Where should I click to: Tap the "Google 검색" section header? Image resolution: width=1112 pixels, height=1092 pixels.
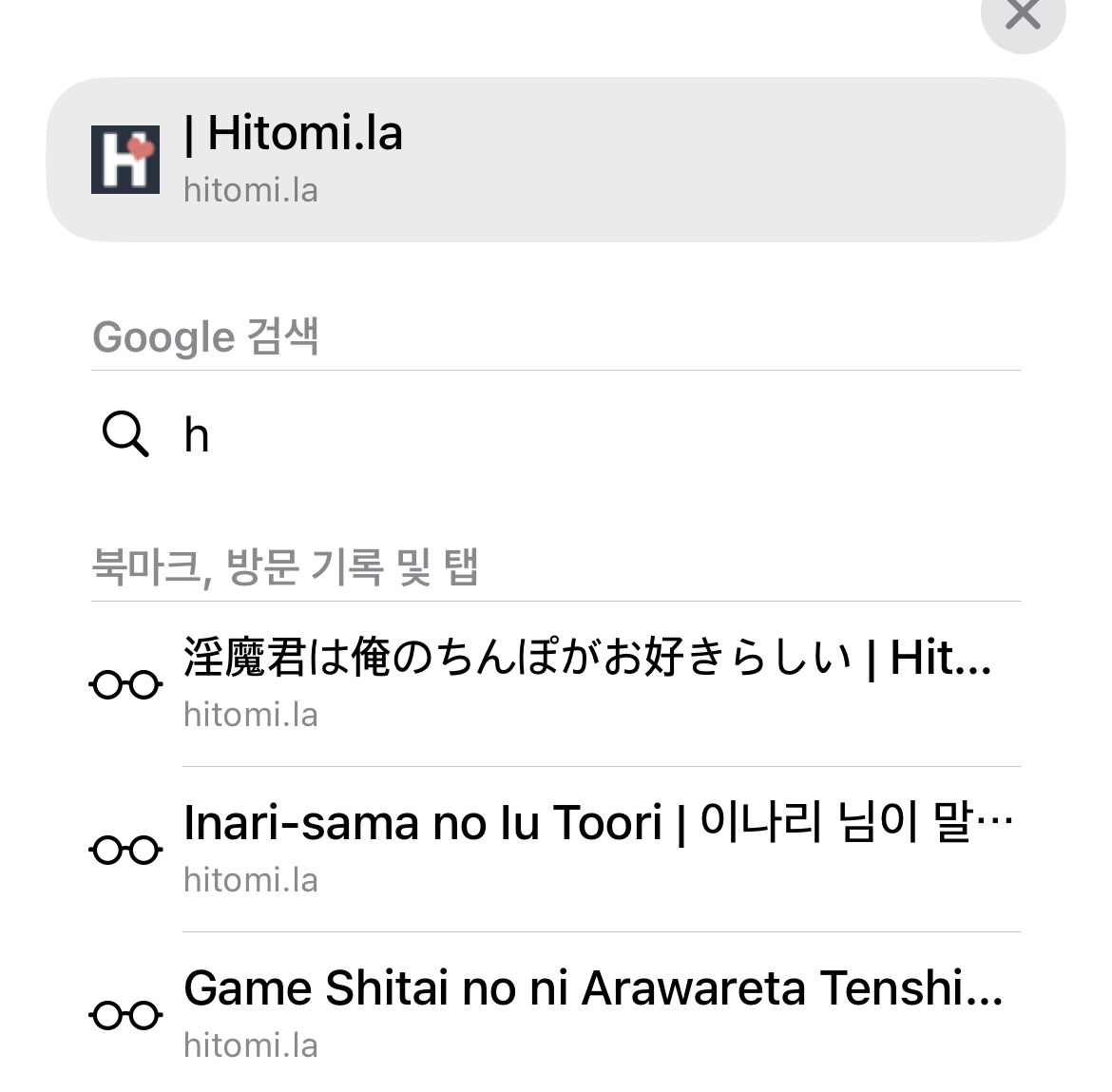pyautogui.click(x=205, y=336)
